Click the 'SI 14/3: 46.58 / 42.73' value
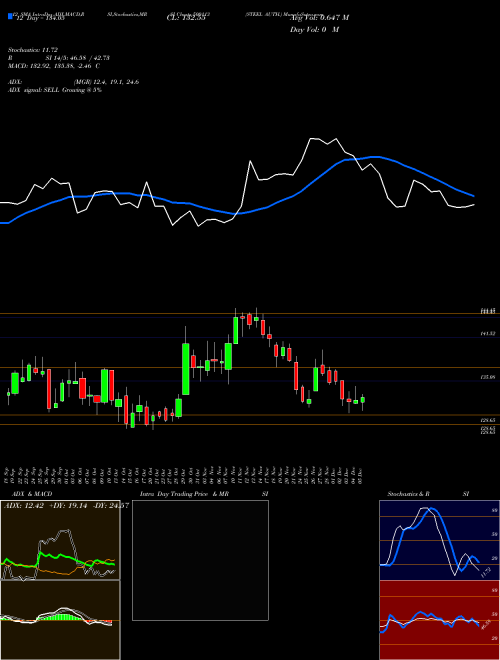This screenshot has height=660, width=500. tap(77, 58)
